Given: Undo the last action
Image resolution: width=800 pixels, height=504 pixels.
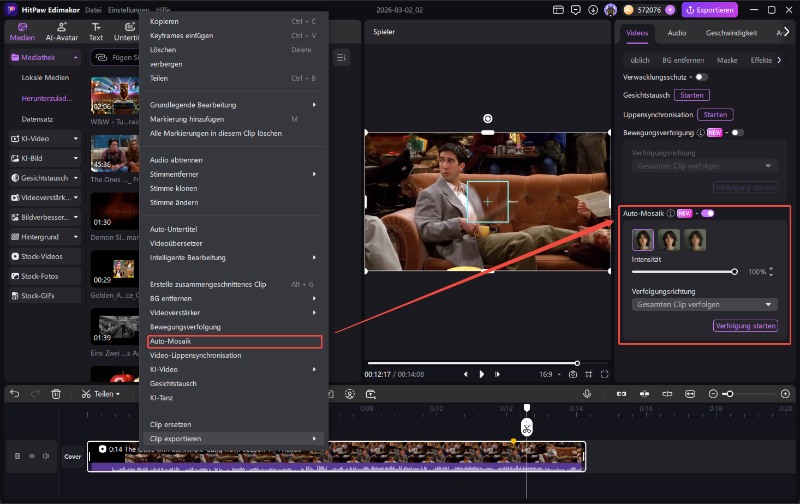Looking at the screenshot, I should coord(14,394).
